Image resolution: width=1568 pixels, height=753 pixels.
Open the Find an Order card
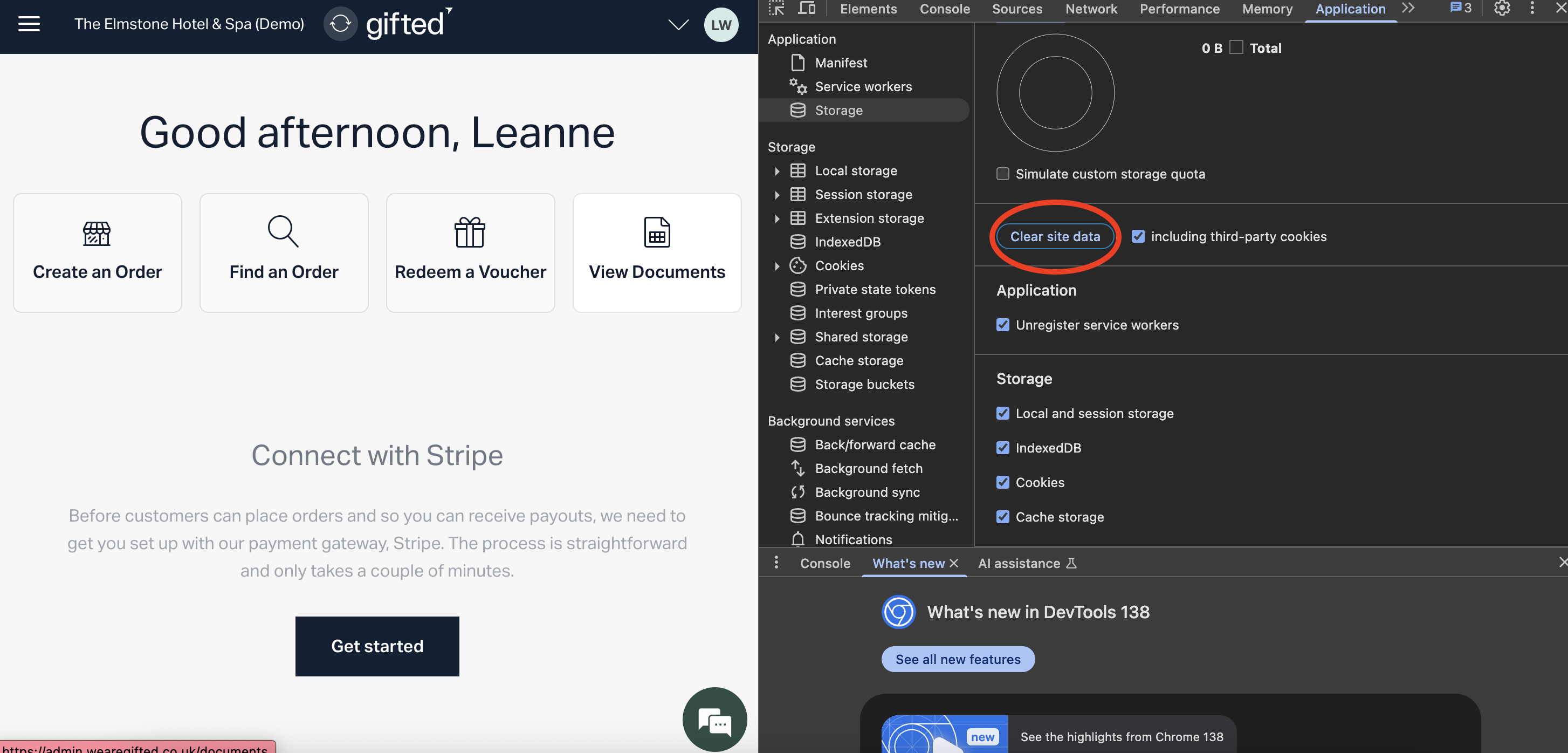284,252
